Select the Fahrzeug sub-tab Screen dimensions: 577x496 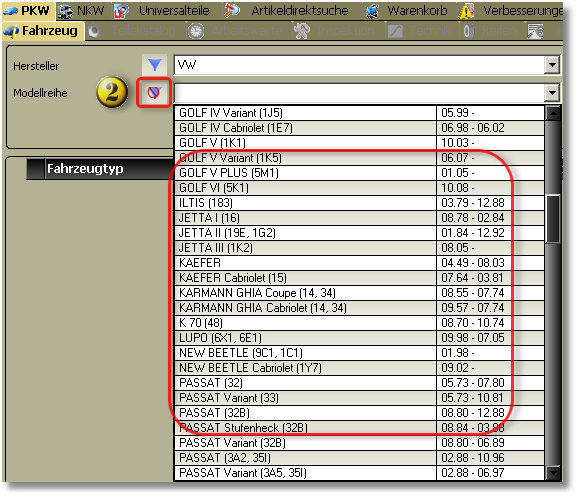pos(42,31)
